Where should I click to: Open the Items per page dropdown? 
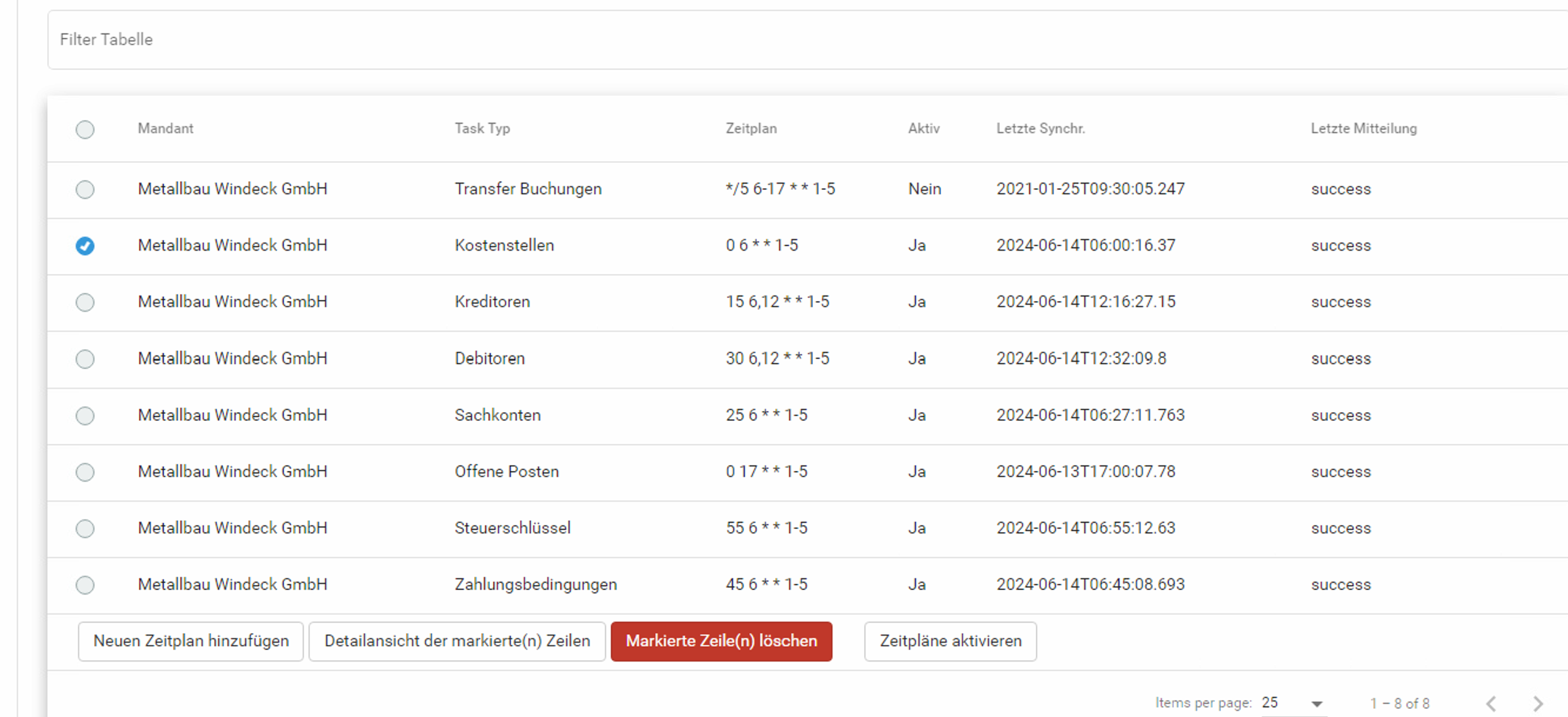pyautogui.click(x=1292, y=703)
